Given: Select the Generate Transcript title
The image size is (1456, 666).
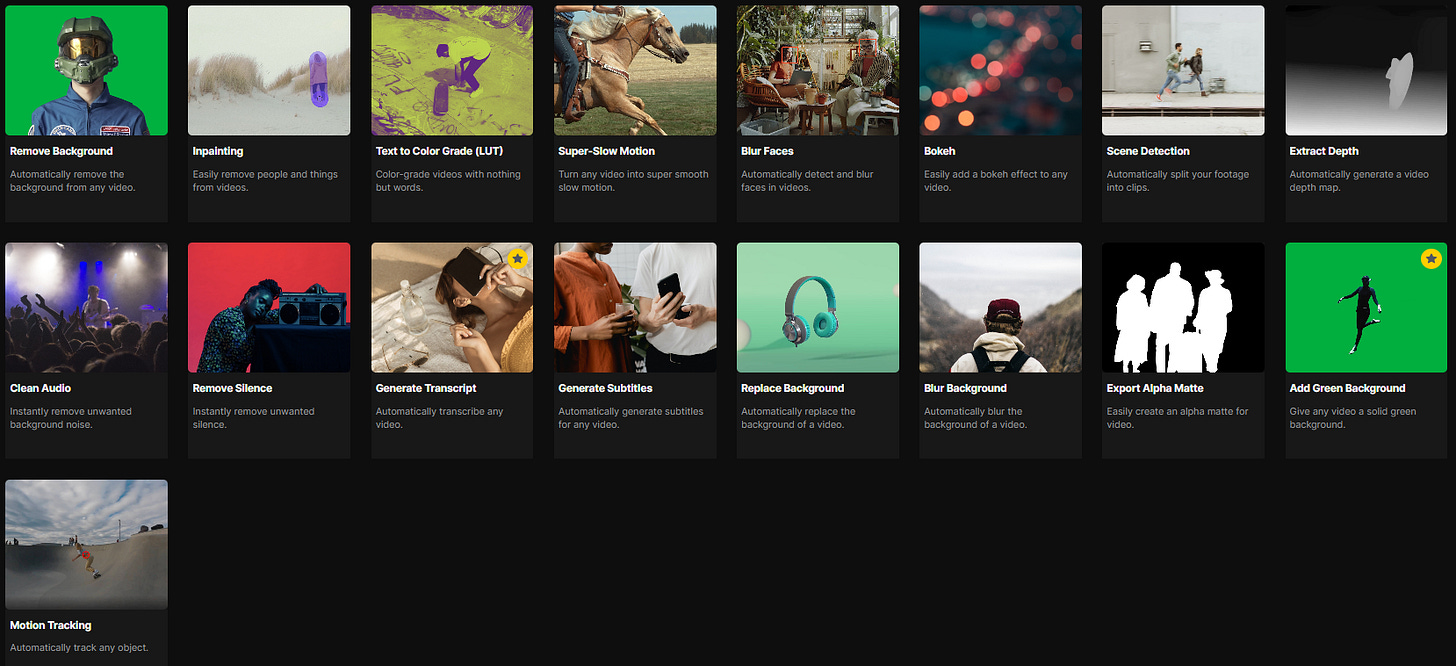Looking at the screenshot, I should (426, 388).
